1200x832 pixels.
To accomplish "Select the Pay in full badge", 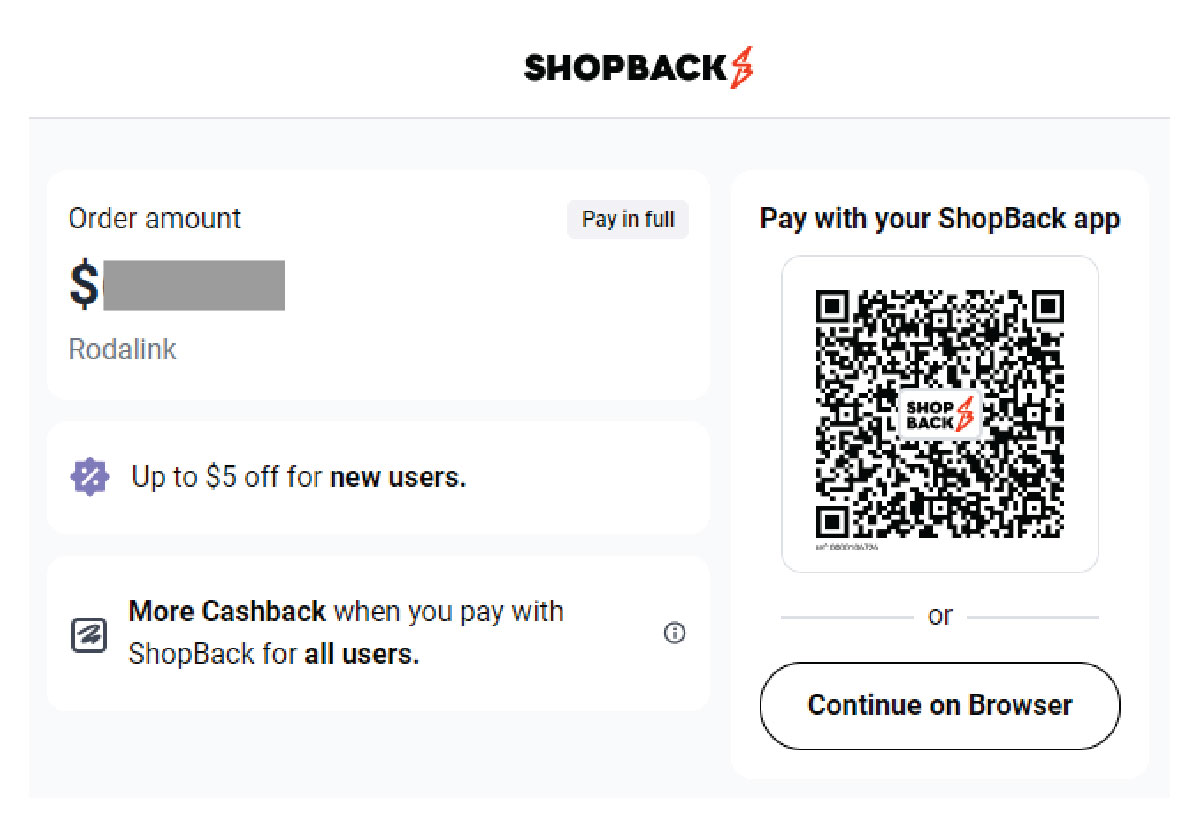I will (627, 219).
